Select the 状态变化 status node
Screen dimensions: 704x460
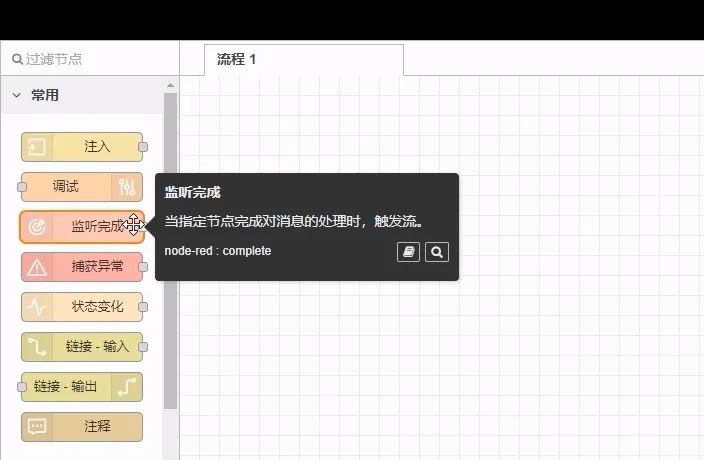click(82, 307)
